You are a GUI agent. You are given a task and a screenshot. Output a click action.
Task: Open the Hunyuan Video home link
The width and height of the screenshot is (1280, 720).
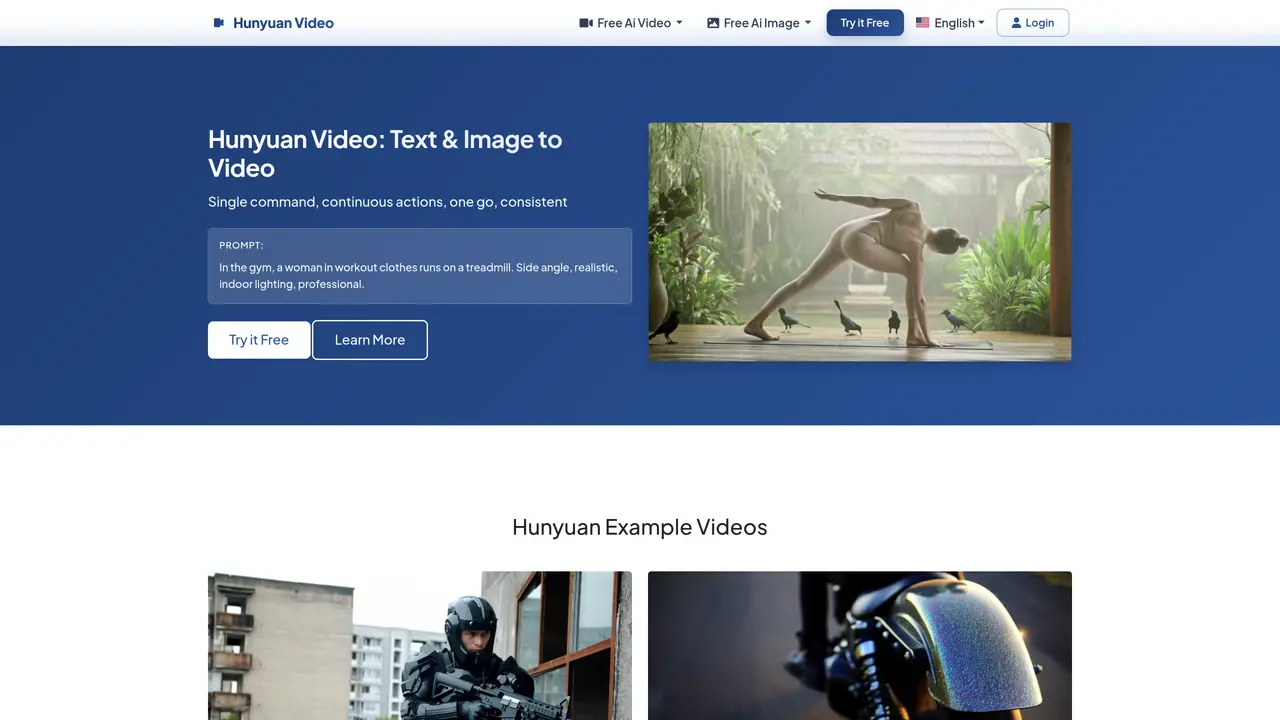(x=274, y=23)
